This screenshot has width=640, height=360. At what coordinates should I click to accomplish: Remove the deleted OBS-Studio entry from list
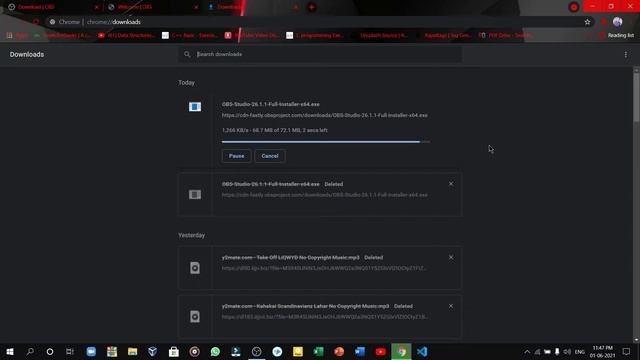point(451,184)
